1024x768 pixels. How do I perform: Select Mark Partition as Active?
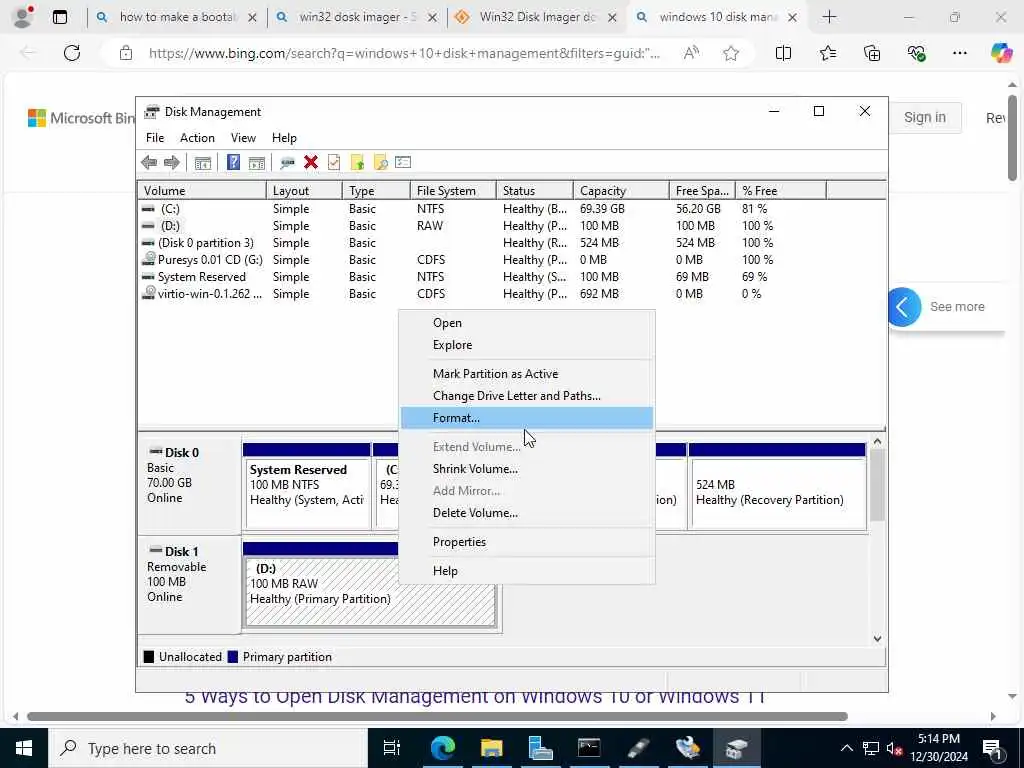click(526, 374)
